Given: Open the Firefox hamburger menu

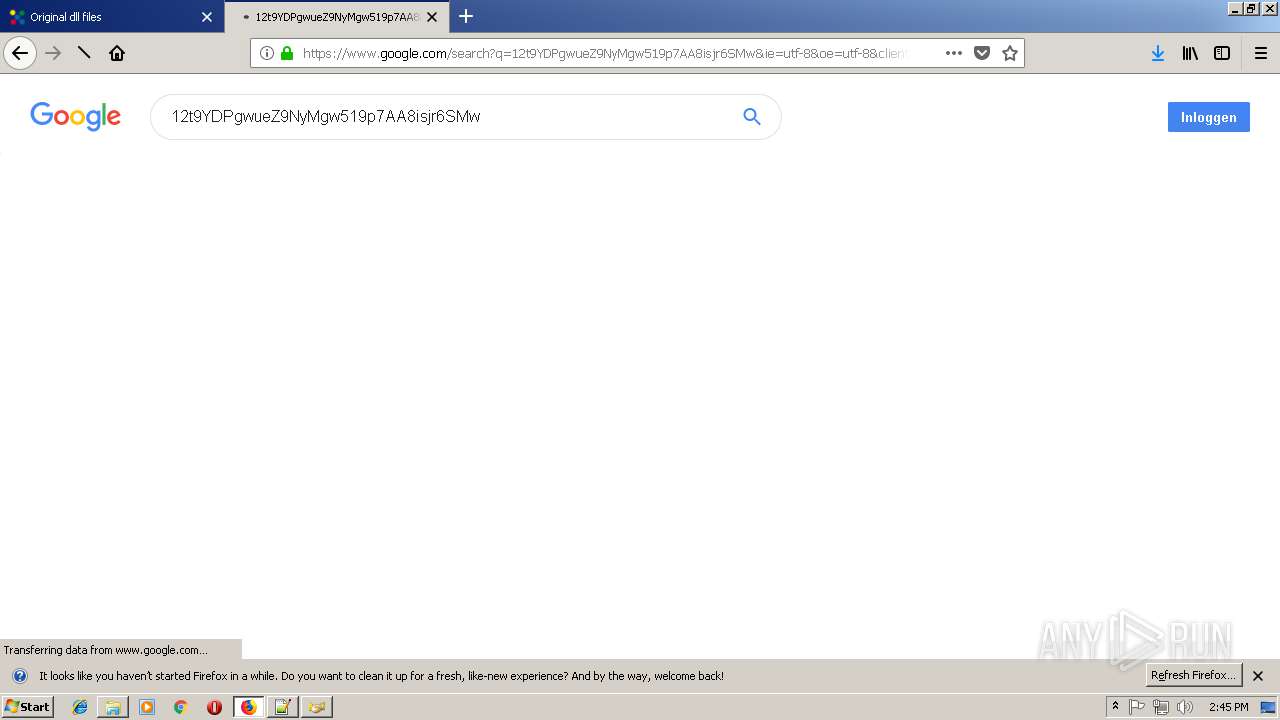Looking at the screenshot, I should pyautogui.click(x=1261, y=53).
